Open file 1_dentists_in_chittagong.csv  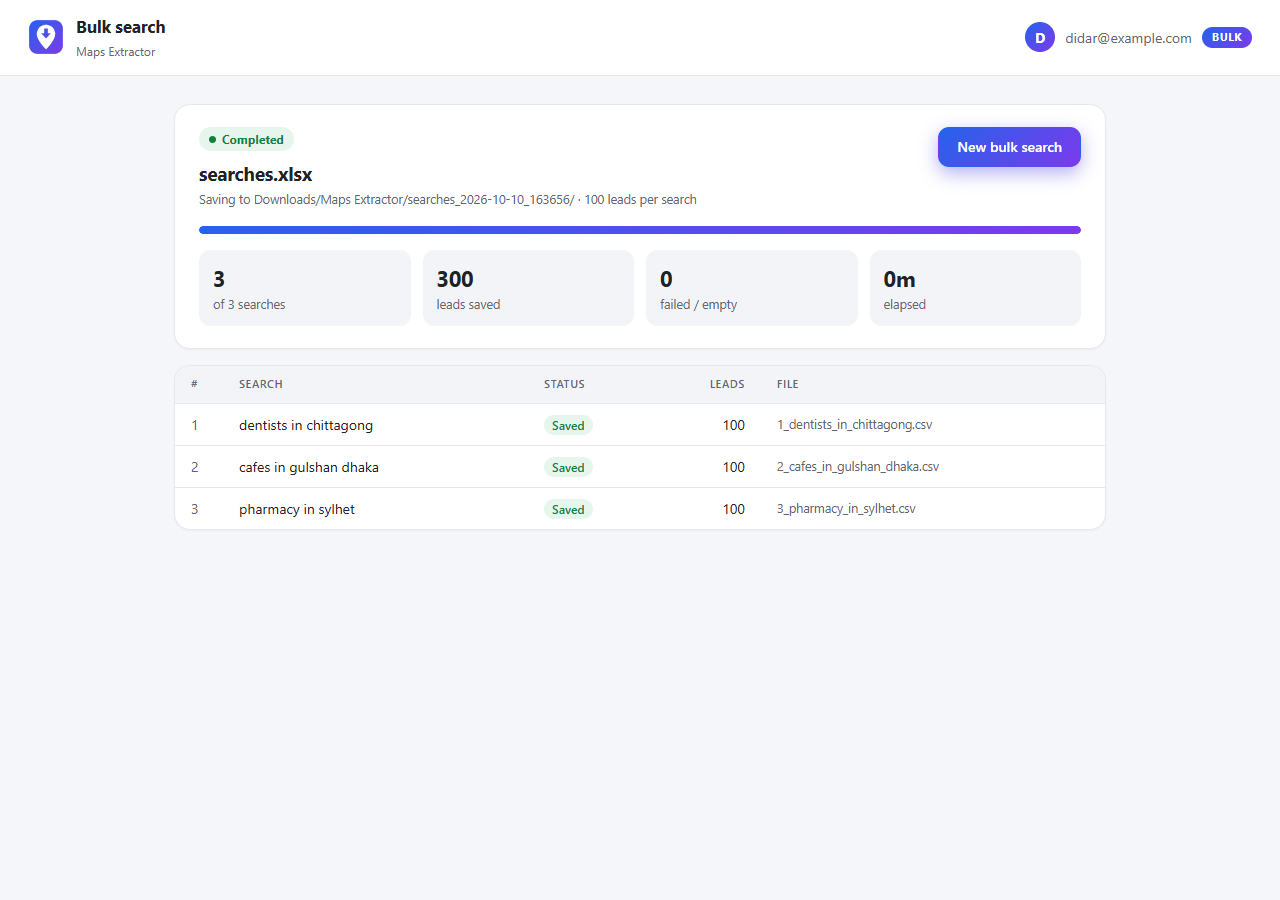(855, 425)
